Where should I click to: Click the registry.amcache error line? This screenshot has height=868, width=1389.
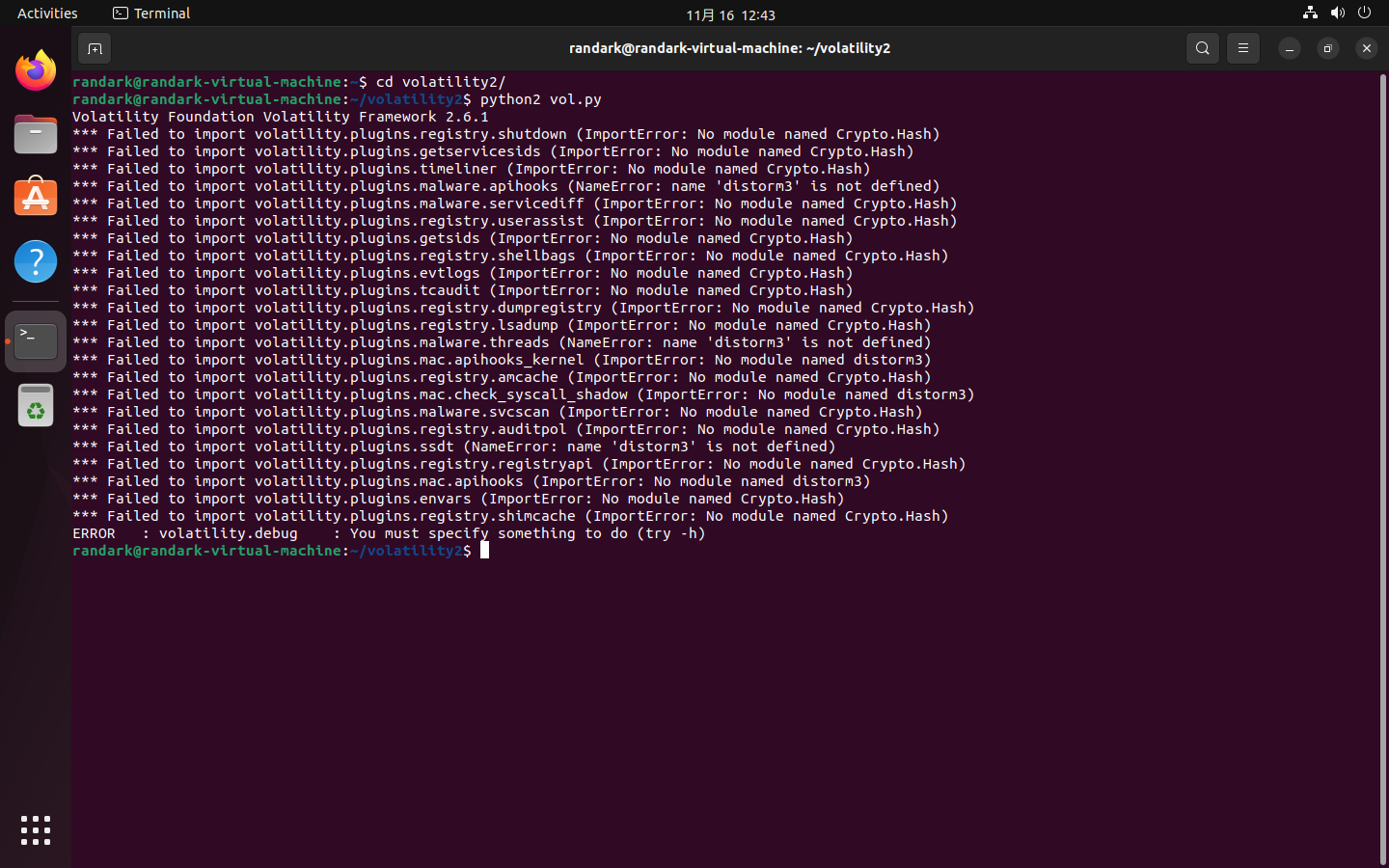[502, 377]
